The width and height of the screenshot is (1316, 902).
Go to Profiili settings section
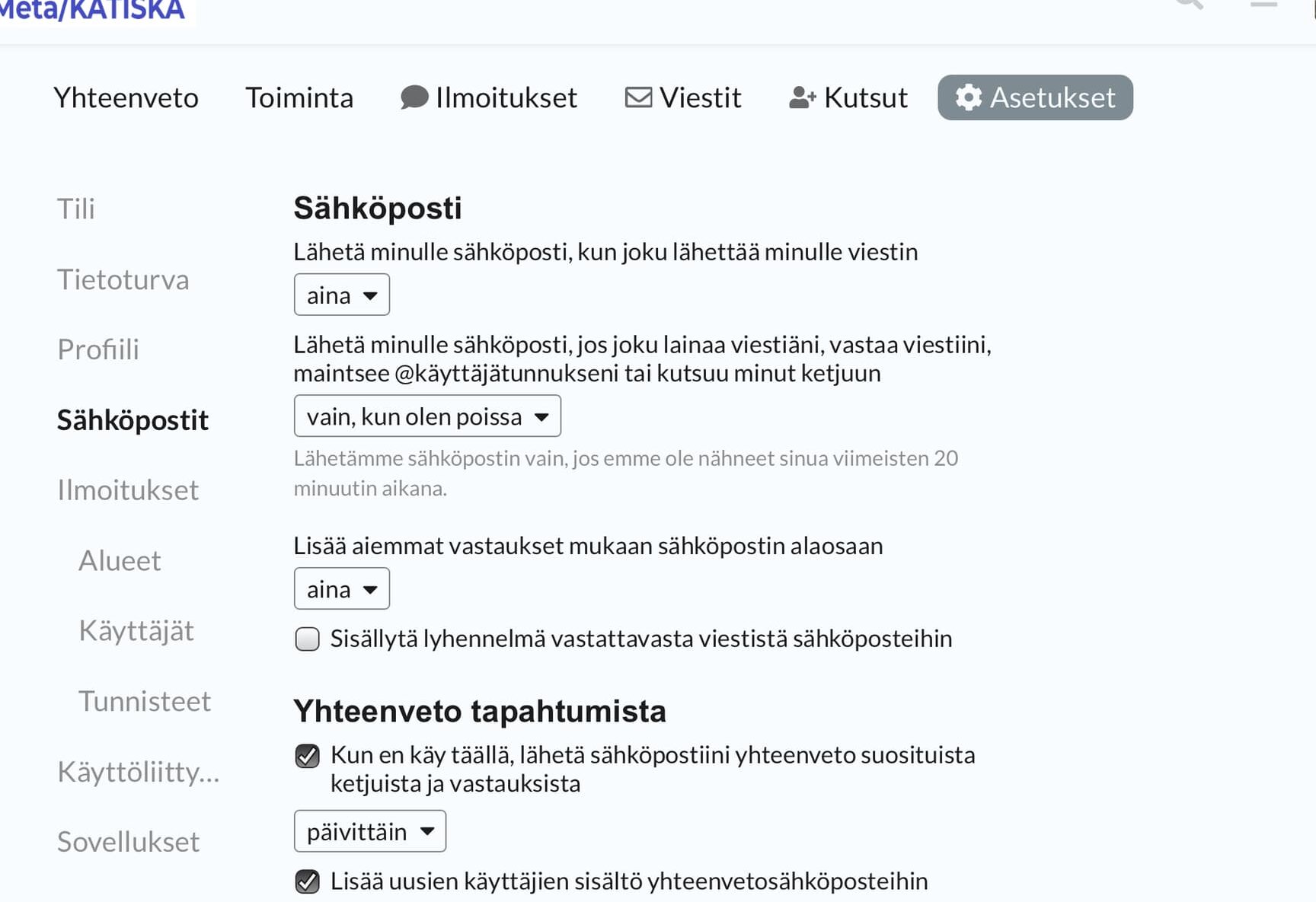click(98, 349)
